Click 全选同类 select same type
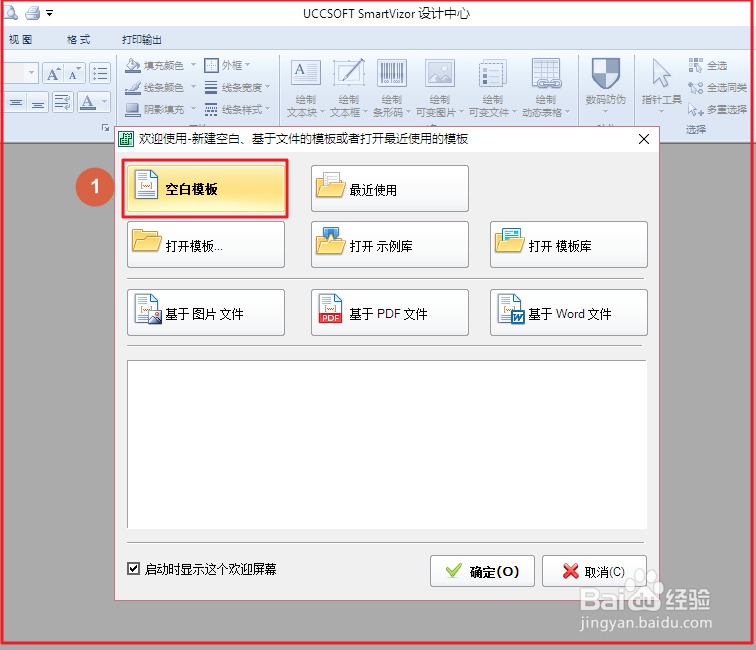This screenshot has width=756, height=650. pyautogui.click(x=717, y=87)
